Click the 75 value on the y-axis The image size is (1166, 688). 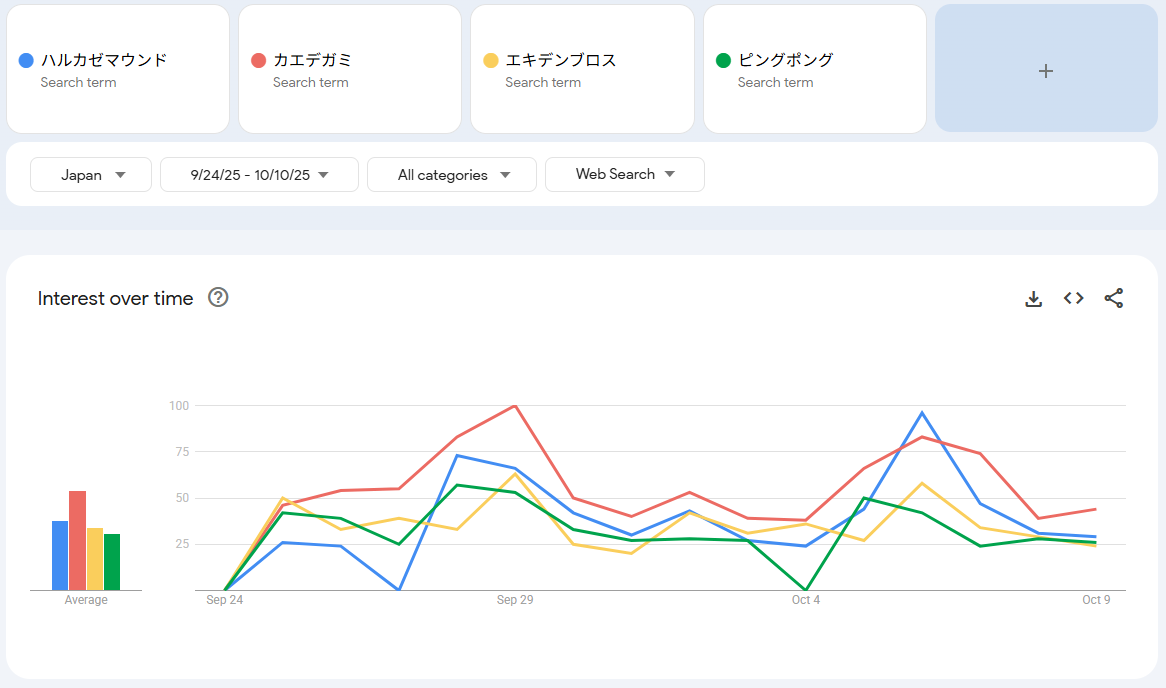pyautogui.click(x=182, y=451)
